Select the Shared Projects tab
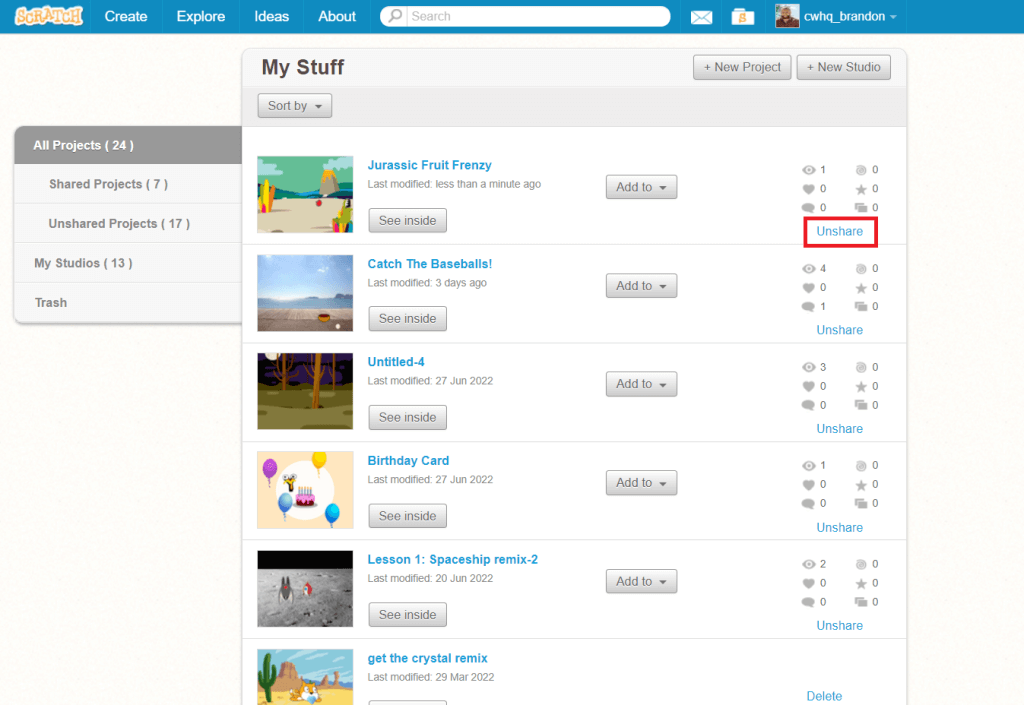Viewport: 1024px width, 705px height. tap(108, 184)
